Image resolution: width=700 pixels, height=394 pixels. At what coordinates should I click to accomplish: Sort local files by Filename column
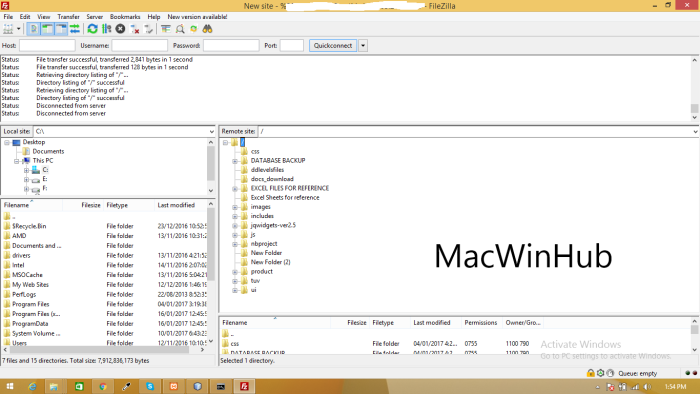click(32, 205)
